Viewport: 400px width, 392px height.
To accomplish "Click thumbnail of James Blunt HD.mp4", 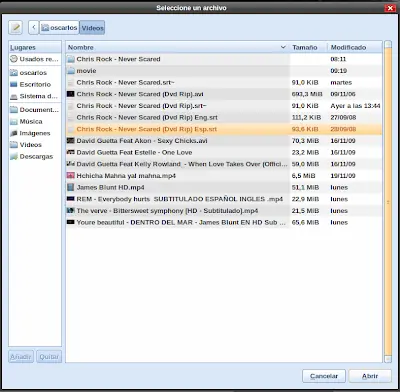I will coord(71,187).
